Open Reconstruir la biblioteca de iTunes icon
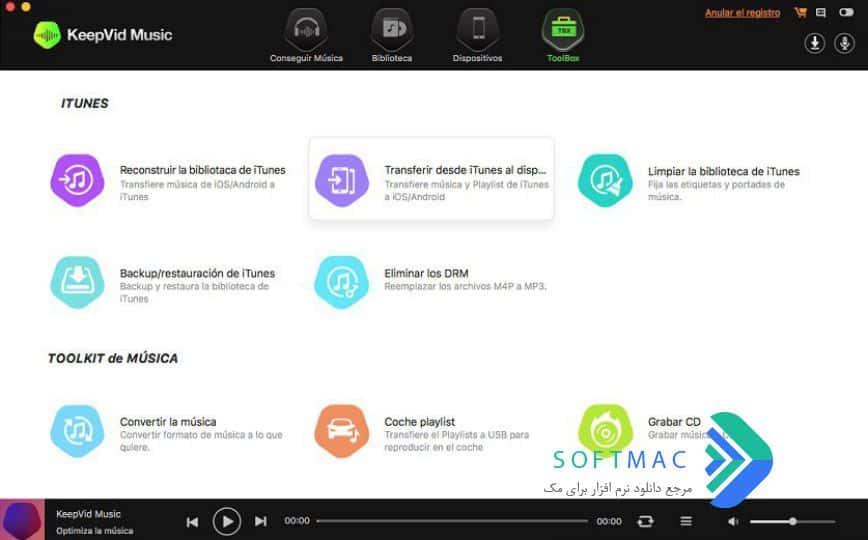 [x=78, y=181]
